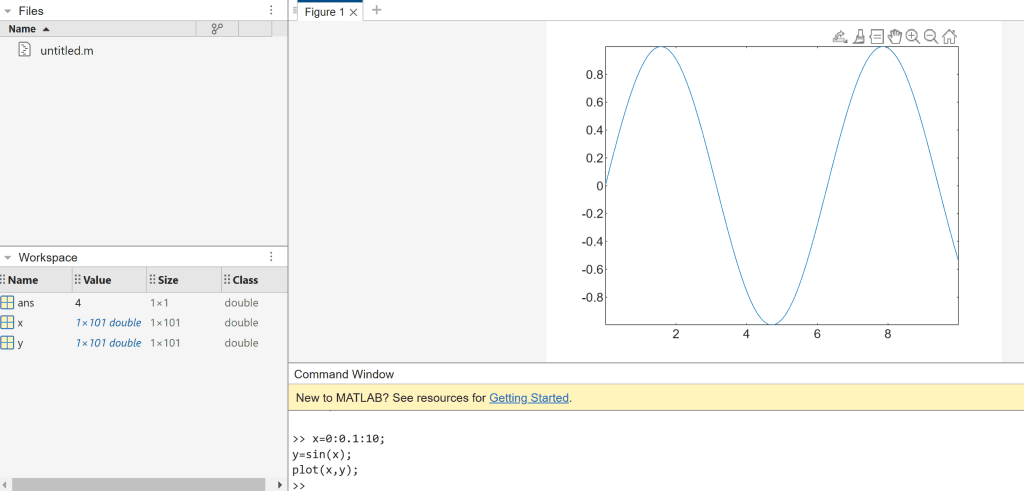Select the zoom in magnifier

(x=913, y=37)
